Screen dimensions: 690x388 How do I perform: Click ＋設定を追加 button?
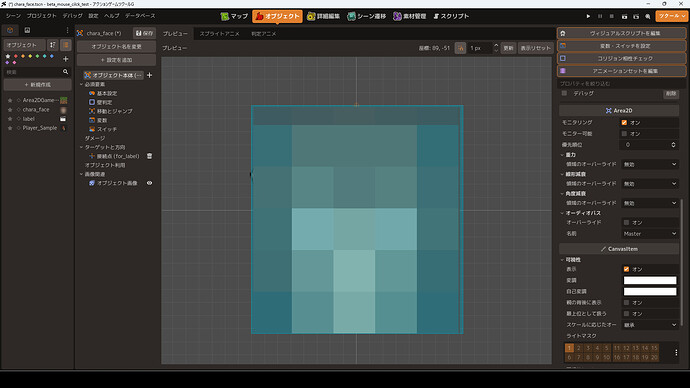tap(116, 60)
